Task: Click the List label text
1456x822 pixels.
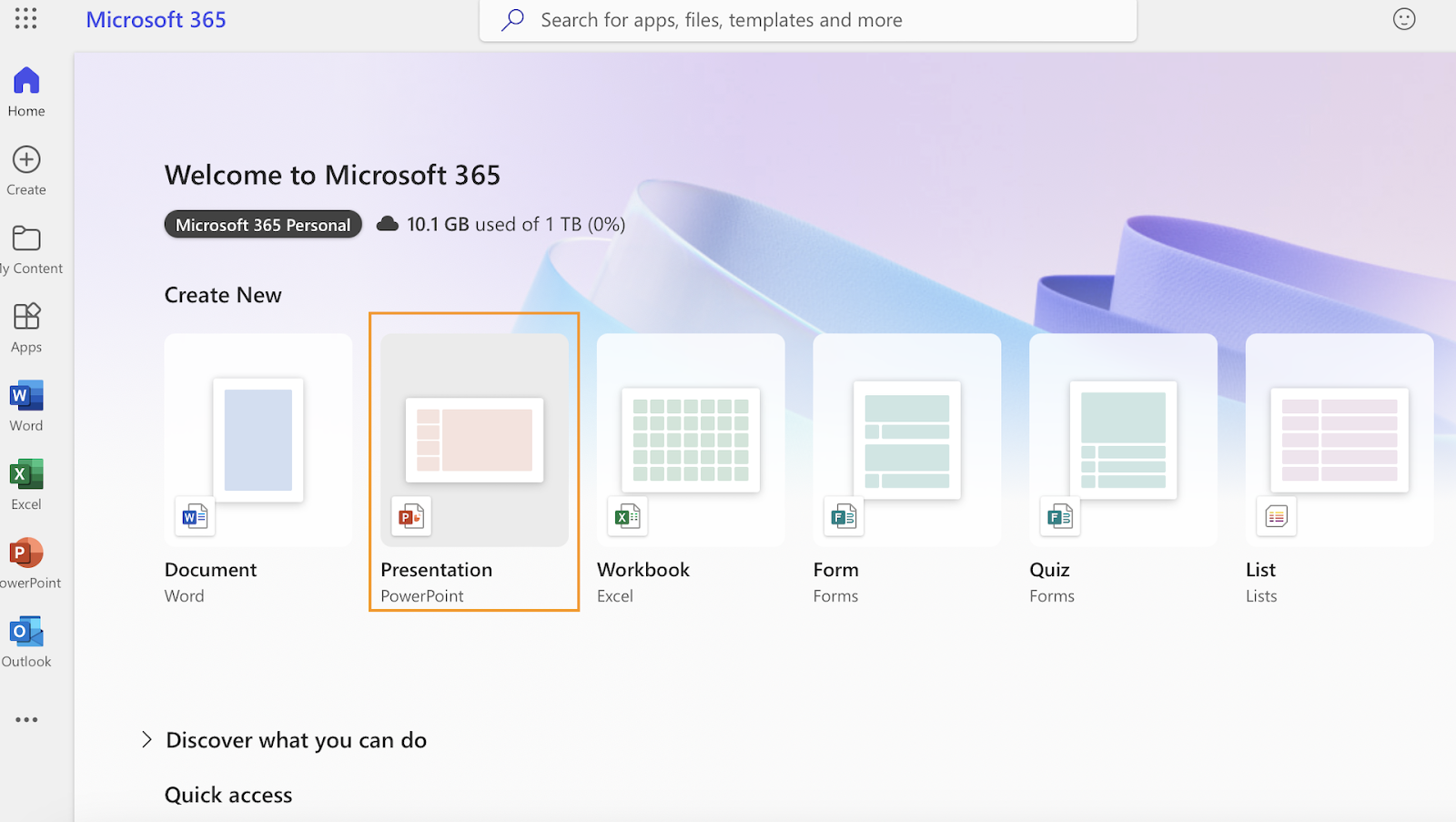Action: click(1260, 570)
